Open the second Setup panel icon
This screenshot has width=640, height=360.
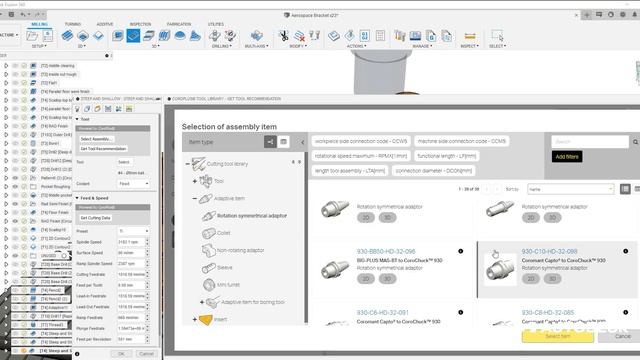[48, 36]
